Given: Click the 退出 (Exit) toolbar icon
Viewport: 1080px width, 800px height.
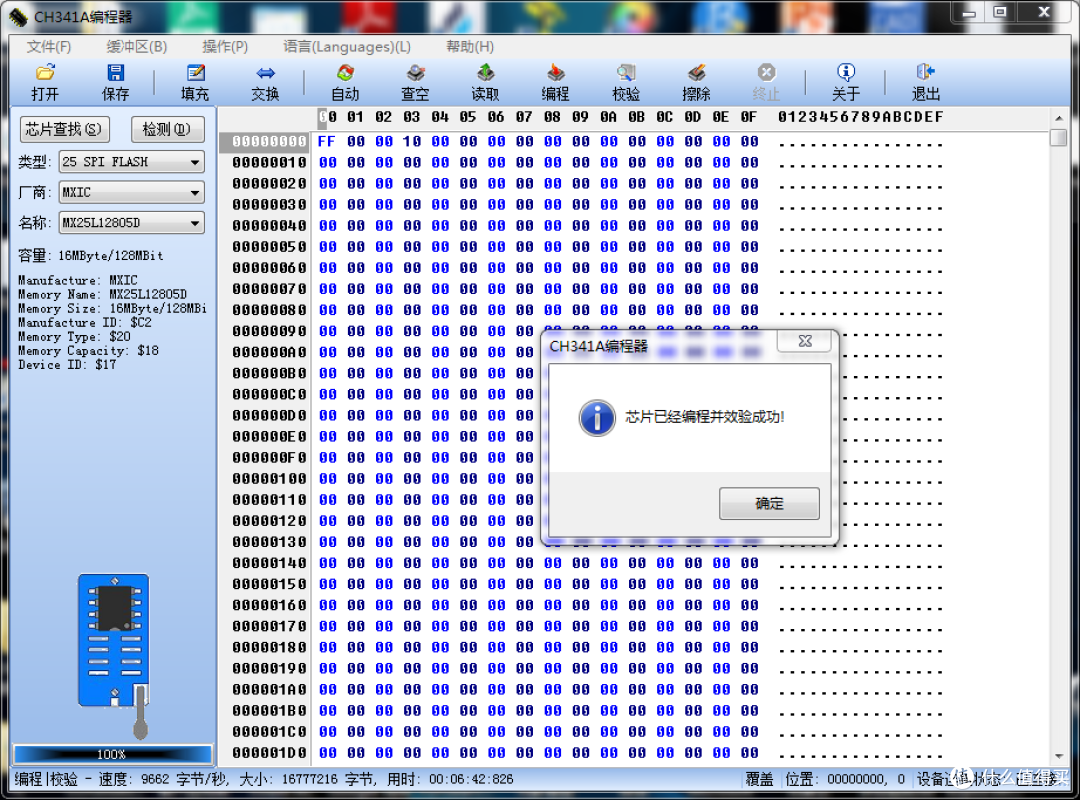Looking at the screenshot, I should tap(926, 82).
